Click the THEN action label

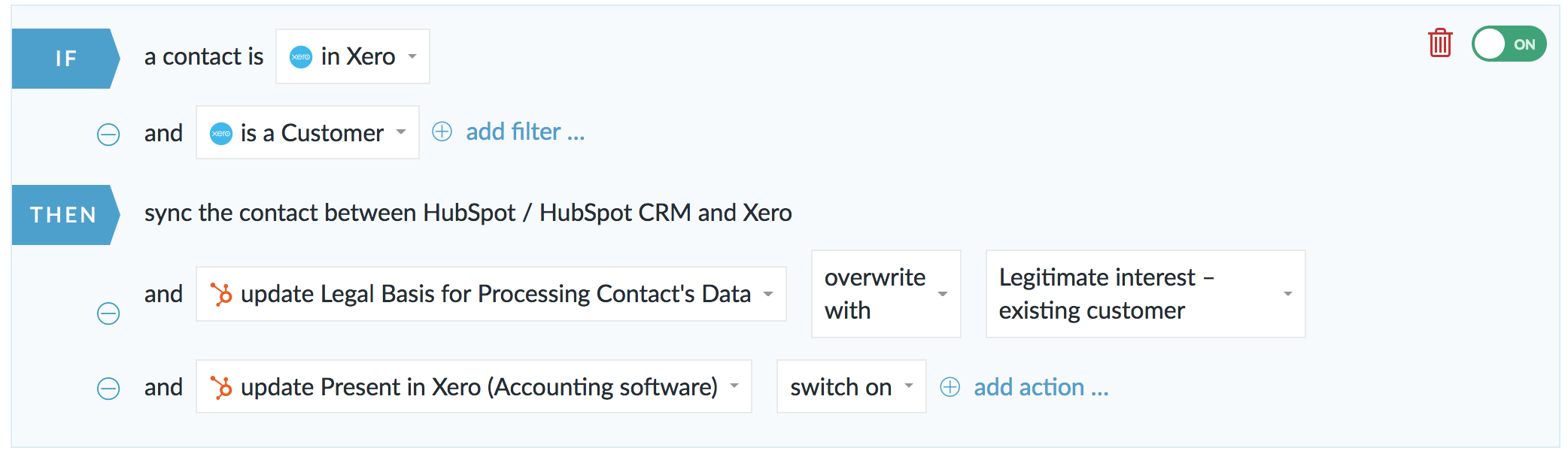(x=66, y=215)
